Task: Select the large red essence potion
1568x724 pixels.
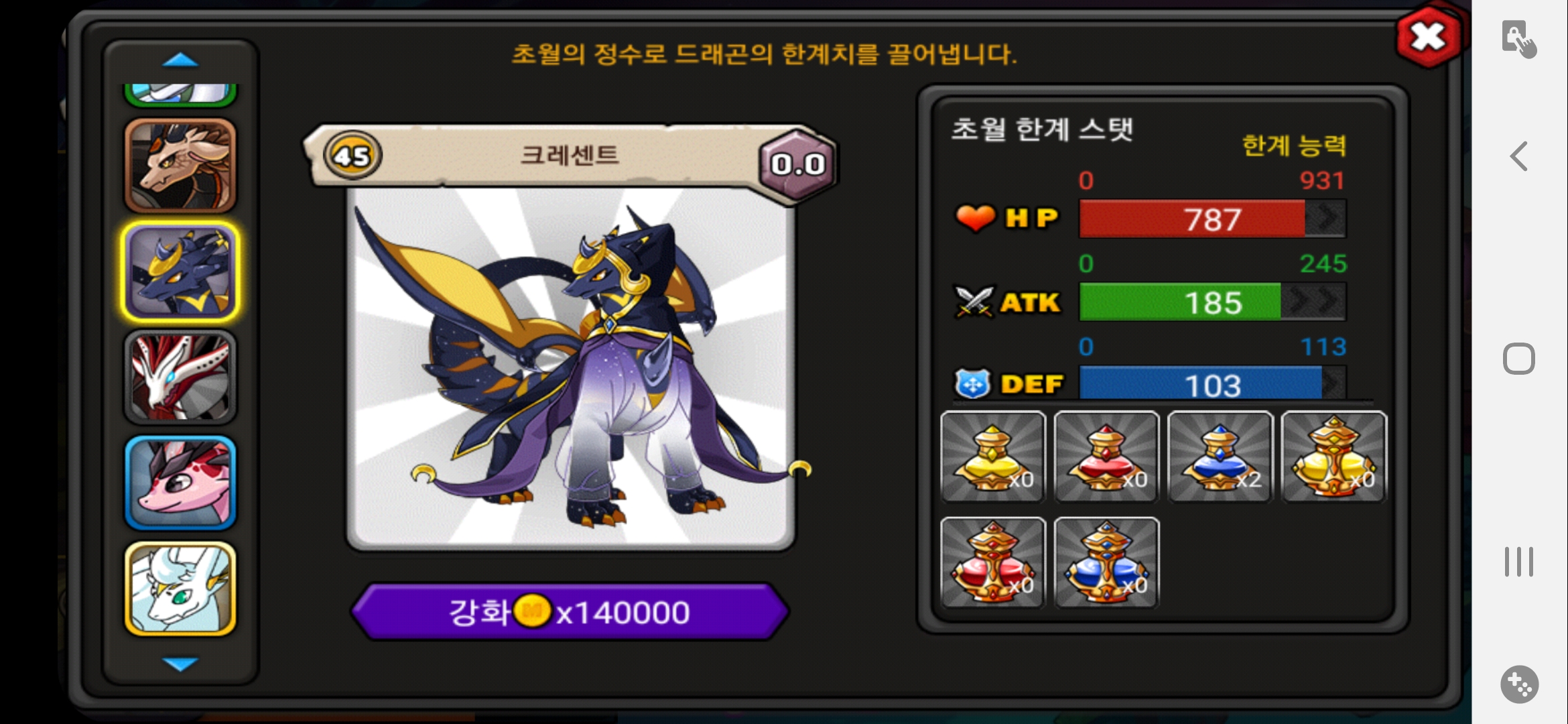Action: point(993,562)
